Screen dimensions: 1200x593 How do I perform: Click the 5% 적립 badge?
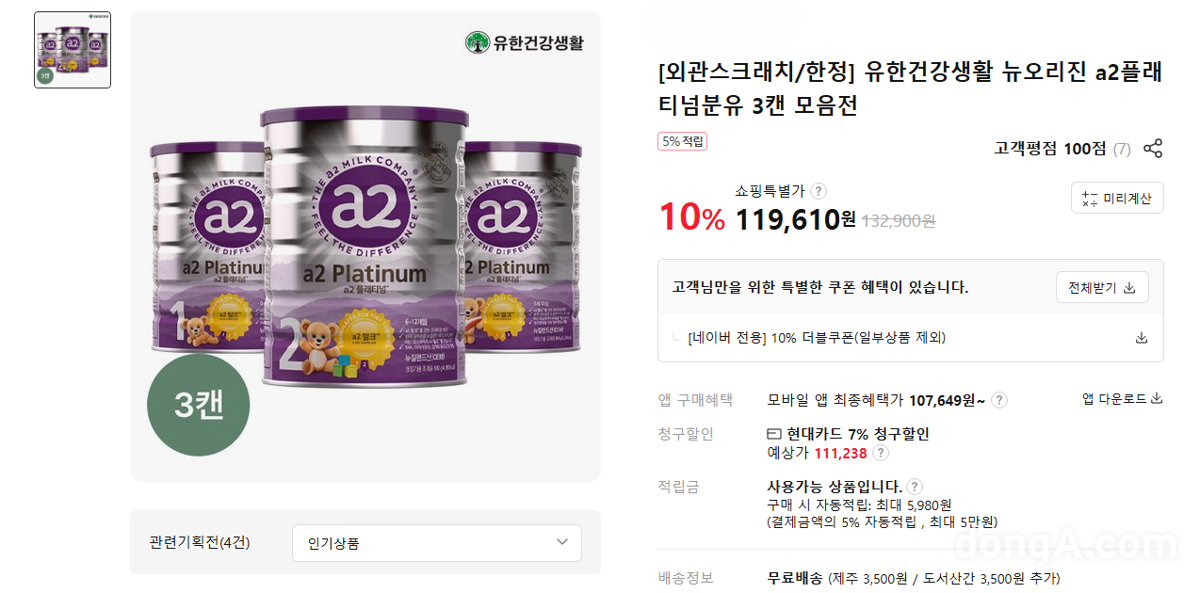[682, 141]
